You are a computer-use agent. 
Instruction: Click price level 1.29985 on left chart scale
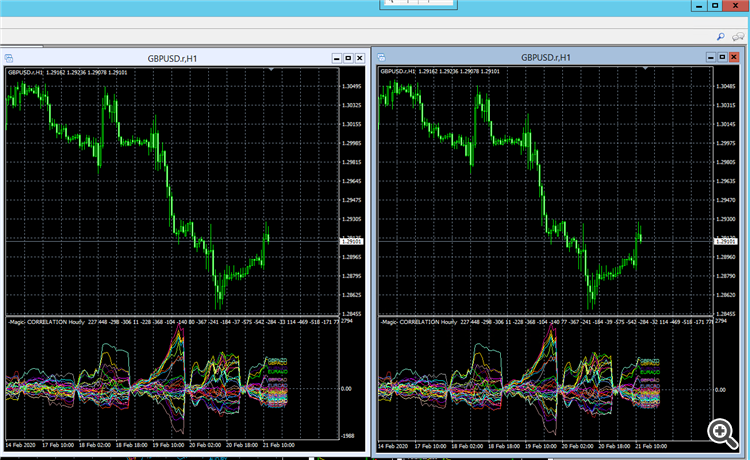(x=352, y=143)
